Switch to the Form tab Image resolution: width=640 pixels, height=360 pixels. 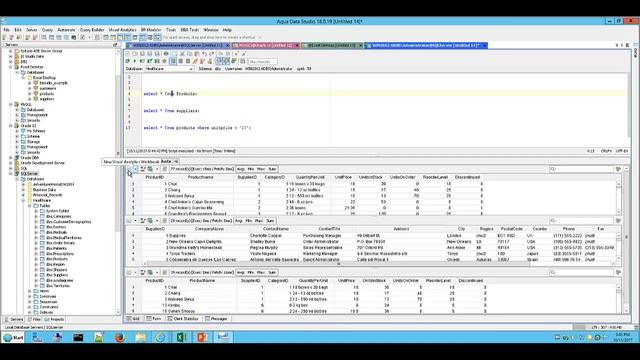[153, 319]
